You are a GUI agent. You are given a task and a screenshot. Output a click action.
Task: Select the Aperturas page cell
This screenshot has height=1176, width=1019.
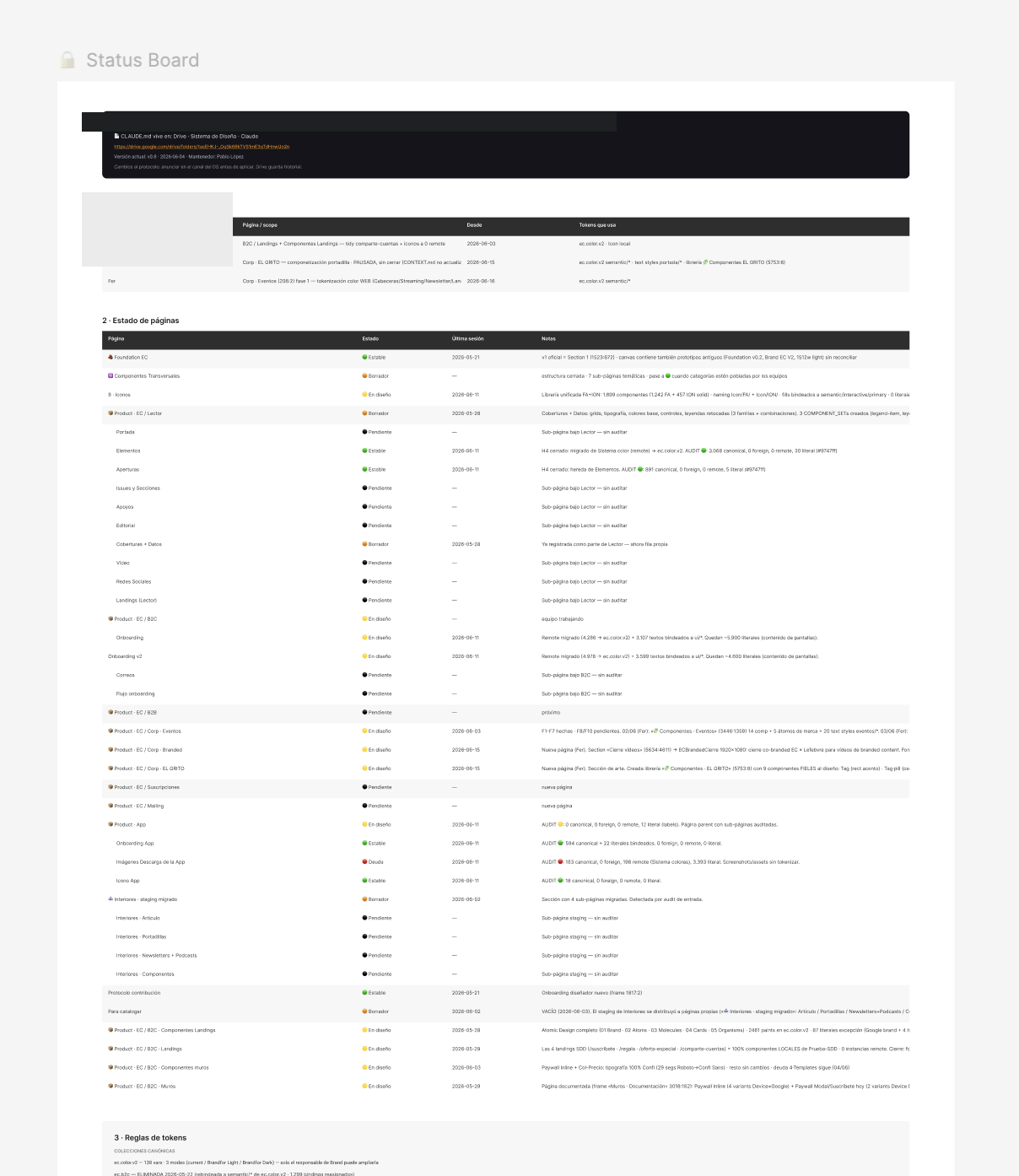[127, 470]
